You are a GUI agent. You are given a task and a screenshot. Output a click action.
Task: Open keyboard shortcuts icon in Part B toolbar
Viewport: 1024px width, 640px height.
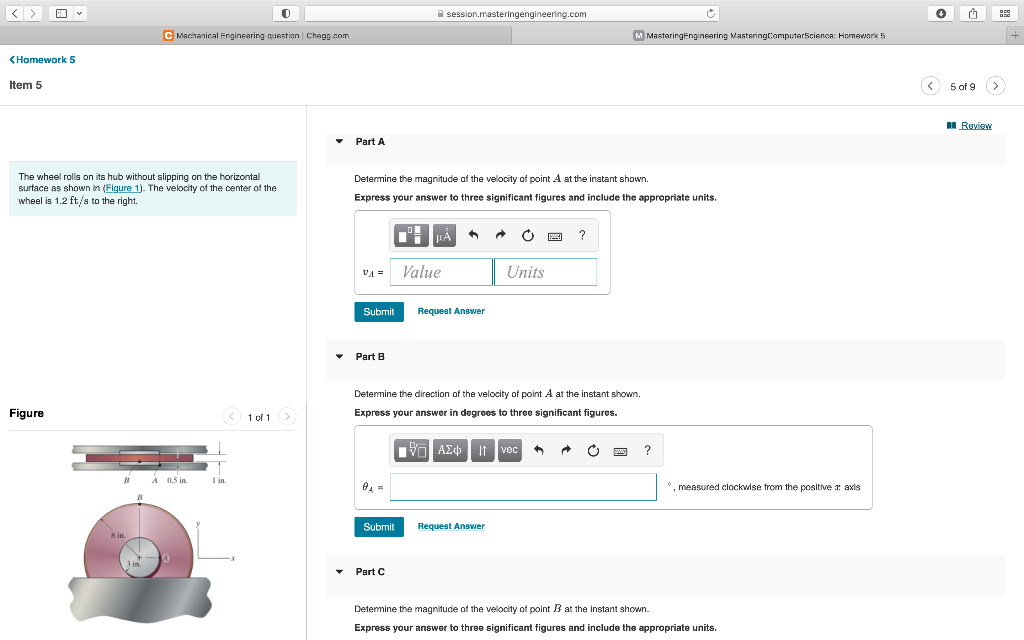620,450
